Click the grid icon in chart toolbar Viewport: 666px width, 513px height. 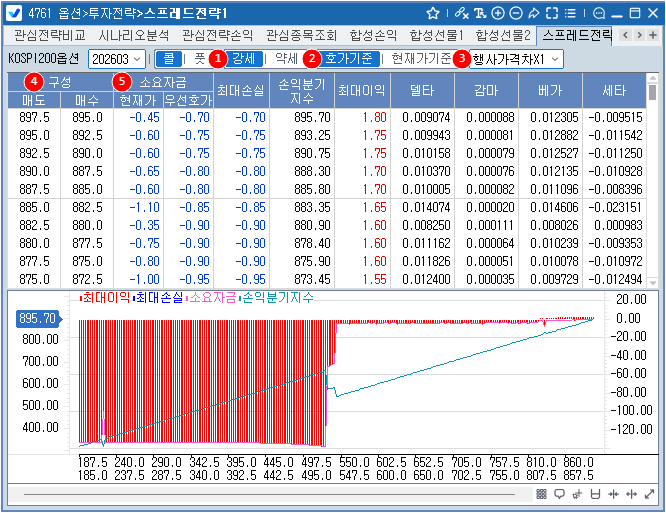pos(542,495)
